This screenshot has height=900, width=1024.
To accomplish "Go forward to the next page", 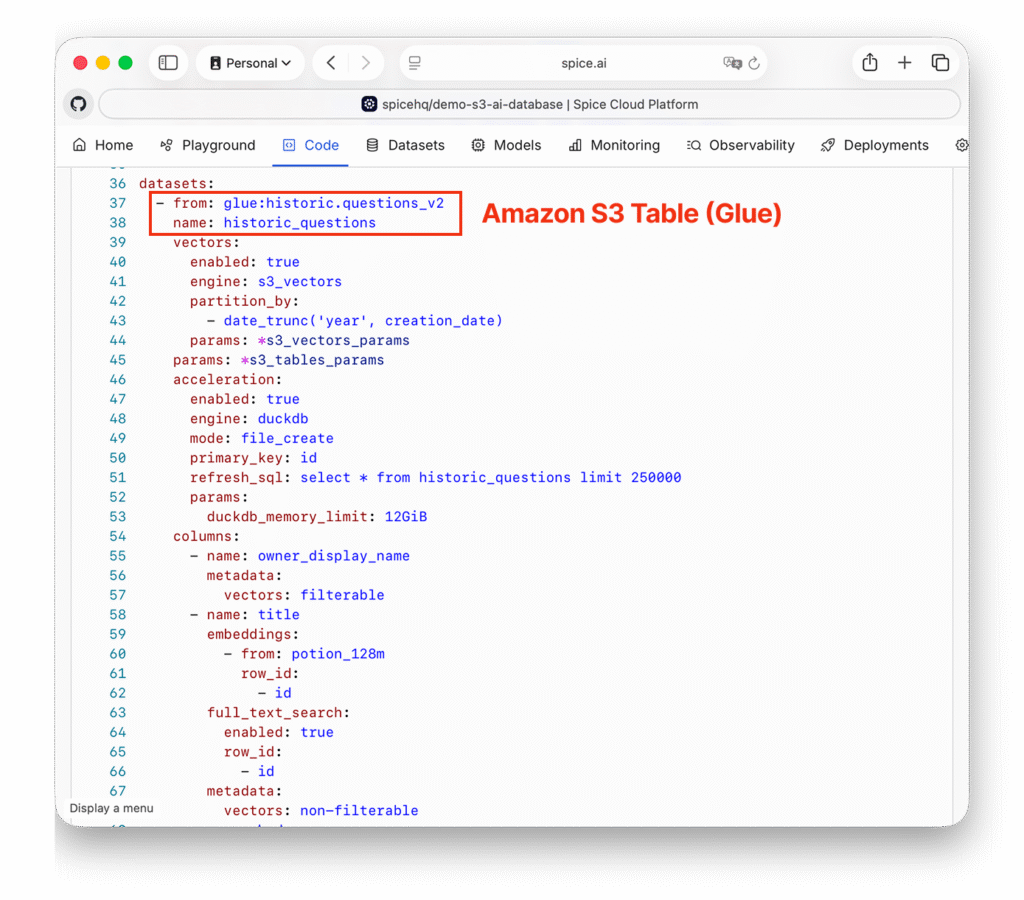I will [365, 63].
